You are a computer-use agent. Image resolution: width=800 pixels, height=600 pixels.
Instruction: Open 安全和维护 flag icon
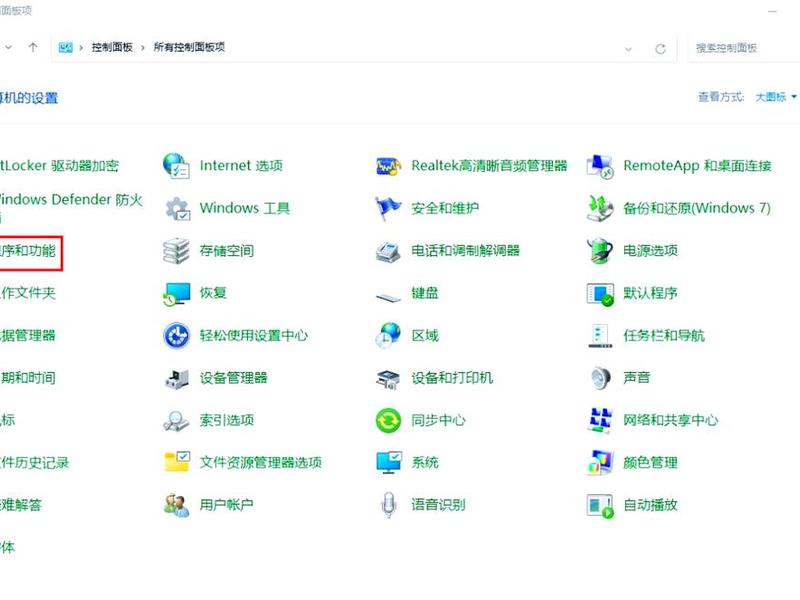(x=388, y=208)
